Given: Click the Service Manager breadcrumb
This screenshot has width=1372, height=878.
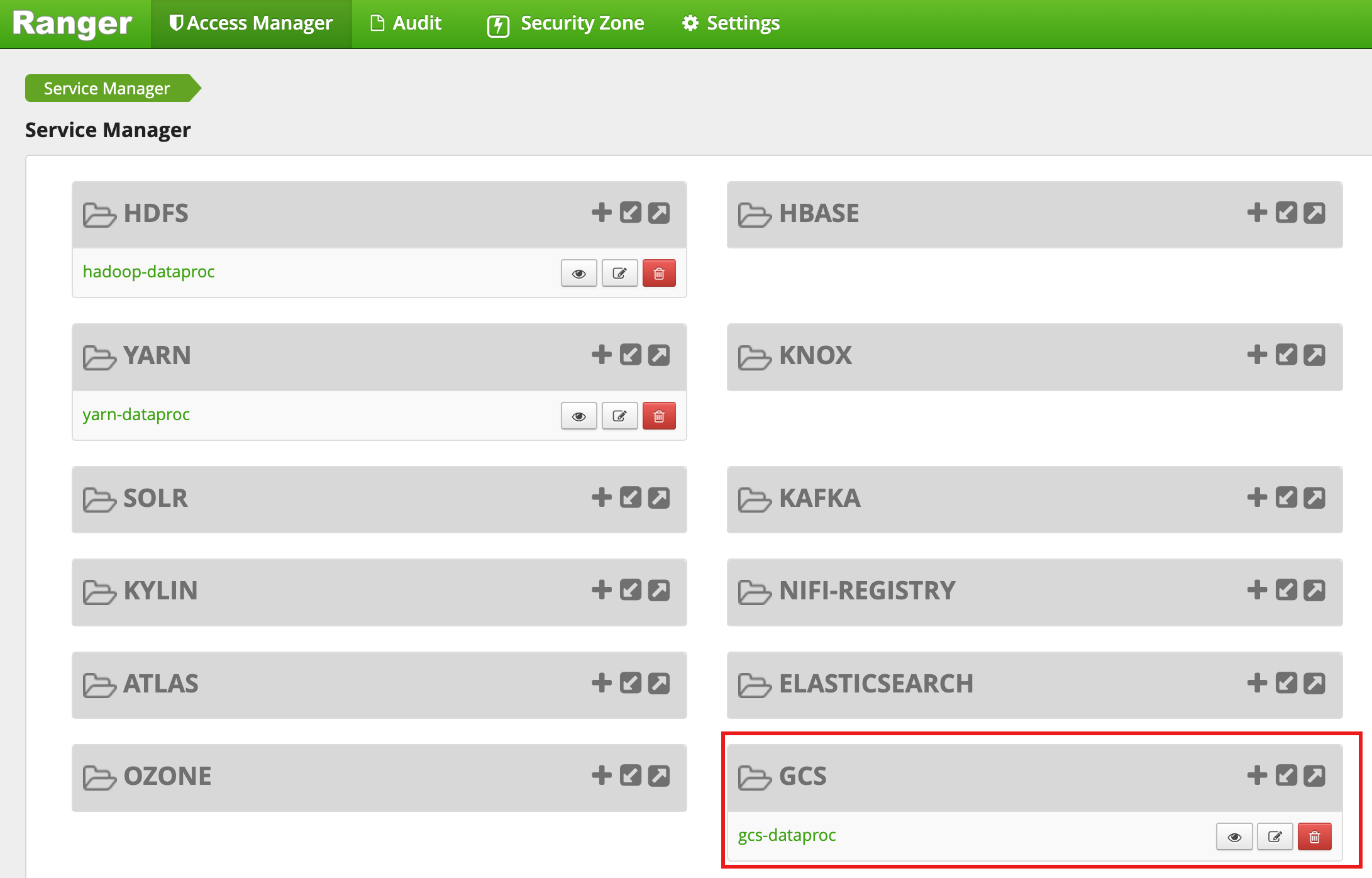Looking at the screenshot, I should [x=107, y=89].
